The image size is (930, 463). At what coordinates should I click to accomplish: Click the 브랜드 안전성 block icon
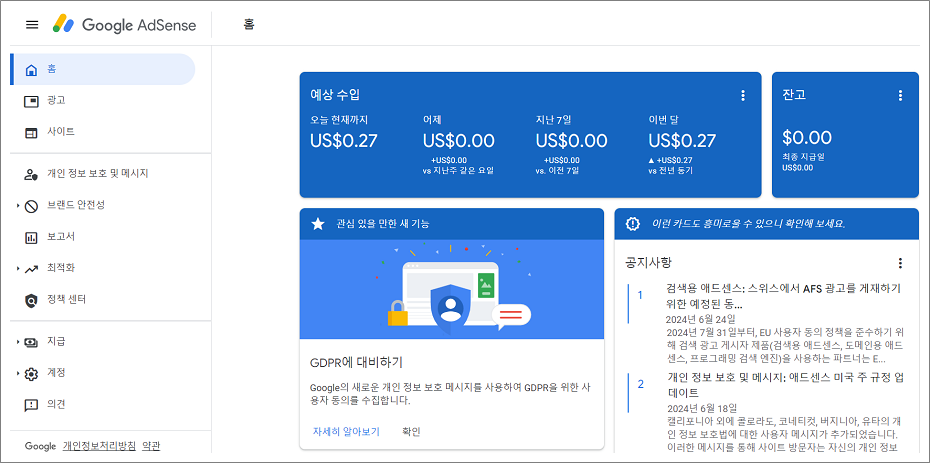[x=31, y=206]
